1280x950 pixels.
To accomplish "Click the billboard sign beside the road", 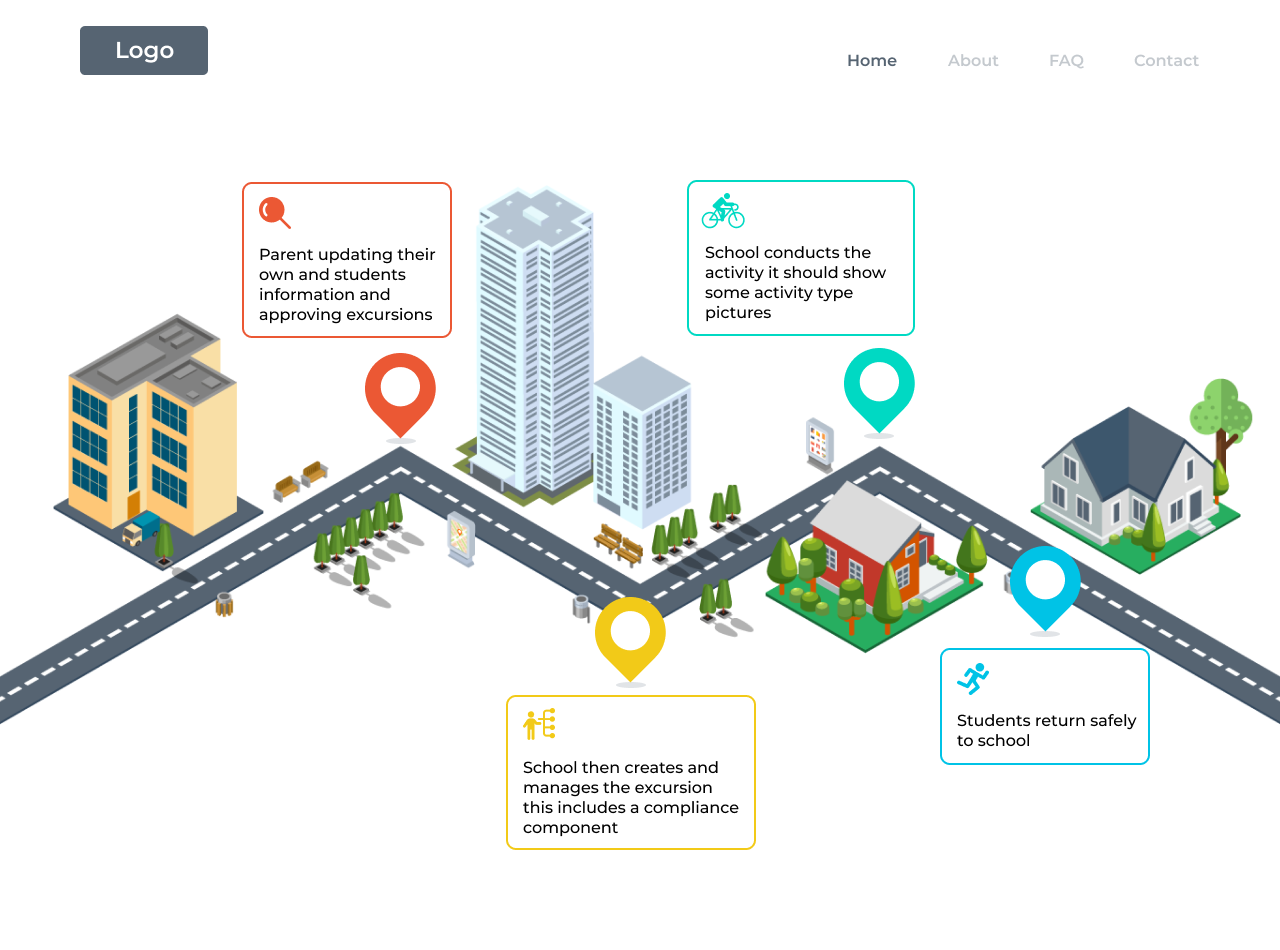I will click(459, 538).
